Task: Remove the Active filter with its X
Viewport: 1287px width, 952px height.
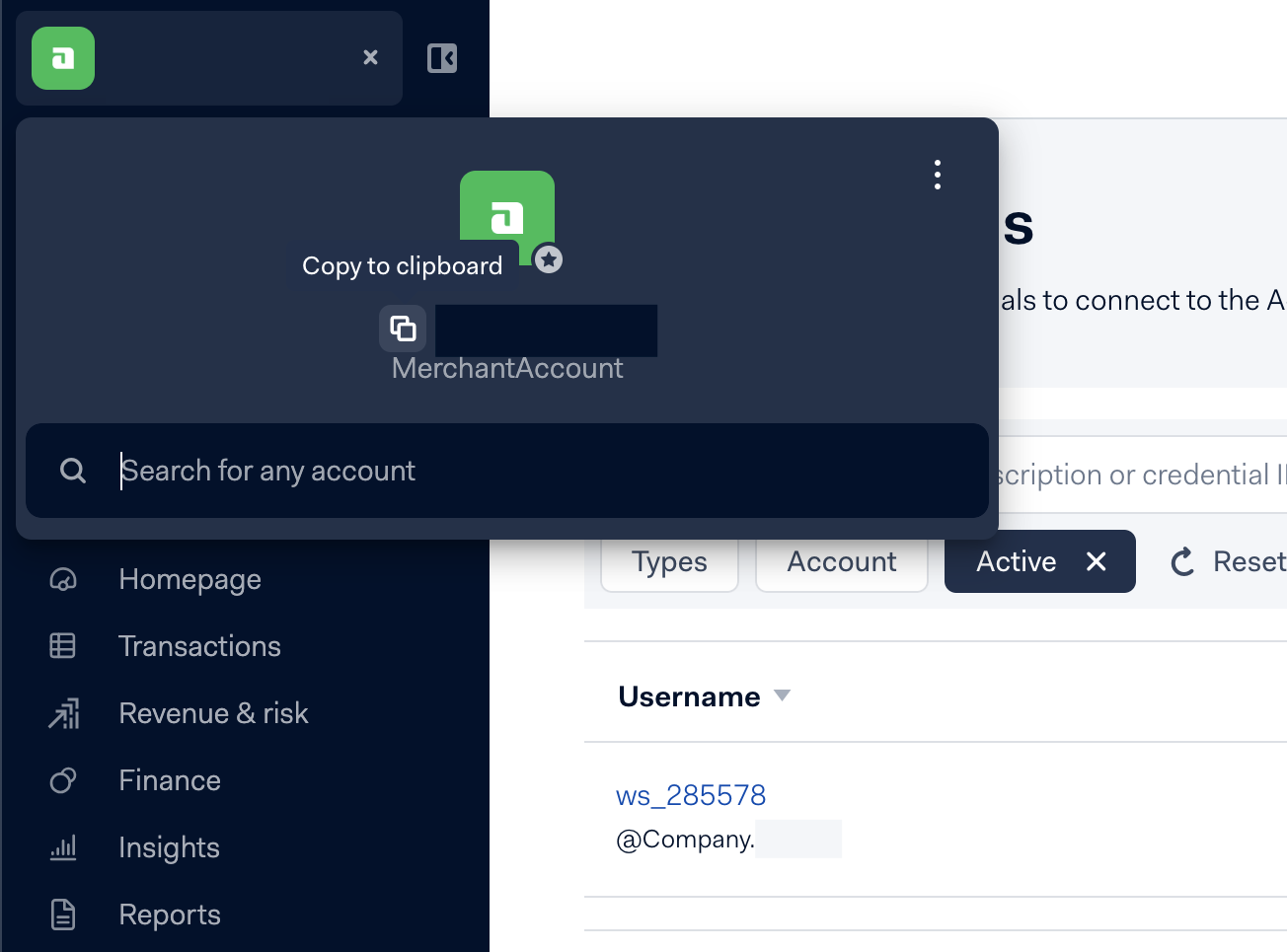Action: [1096, 561]
